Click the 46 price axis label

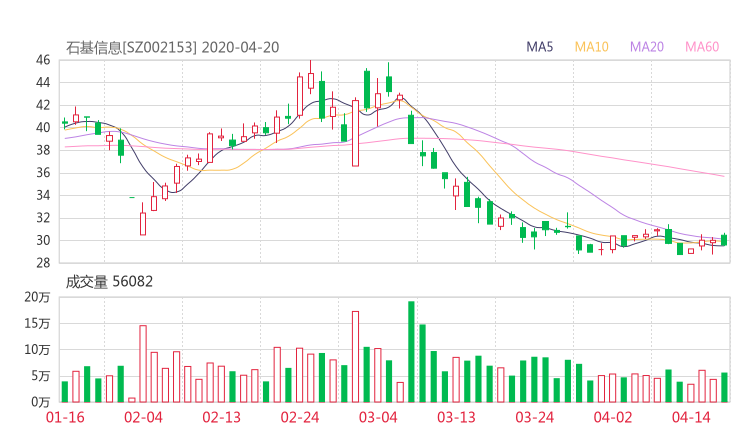tap(43, 60)
